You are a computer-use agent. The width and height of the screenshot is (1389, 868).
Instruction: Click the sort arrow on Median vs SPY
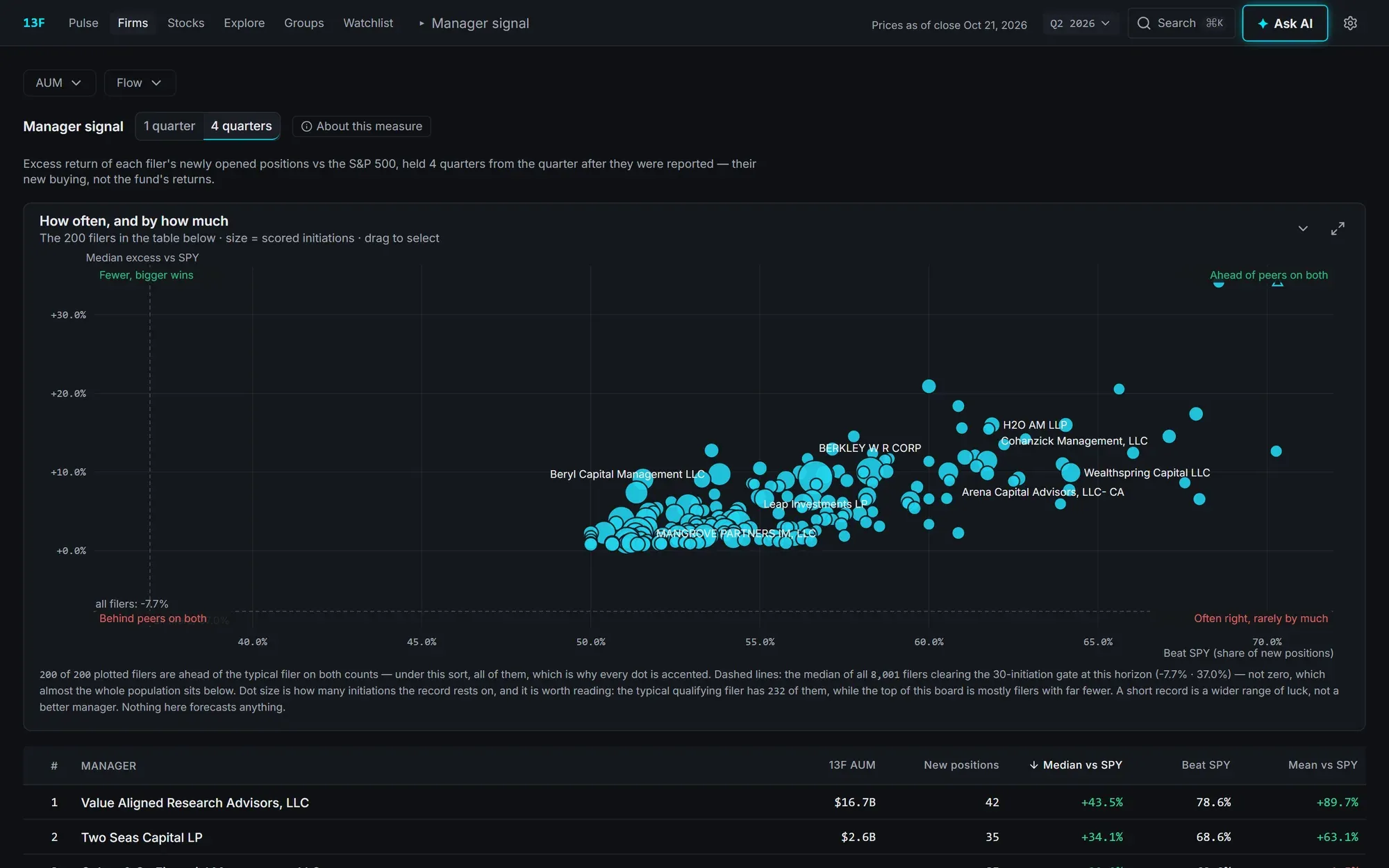[1033, 765]
